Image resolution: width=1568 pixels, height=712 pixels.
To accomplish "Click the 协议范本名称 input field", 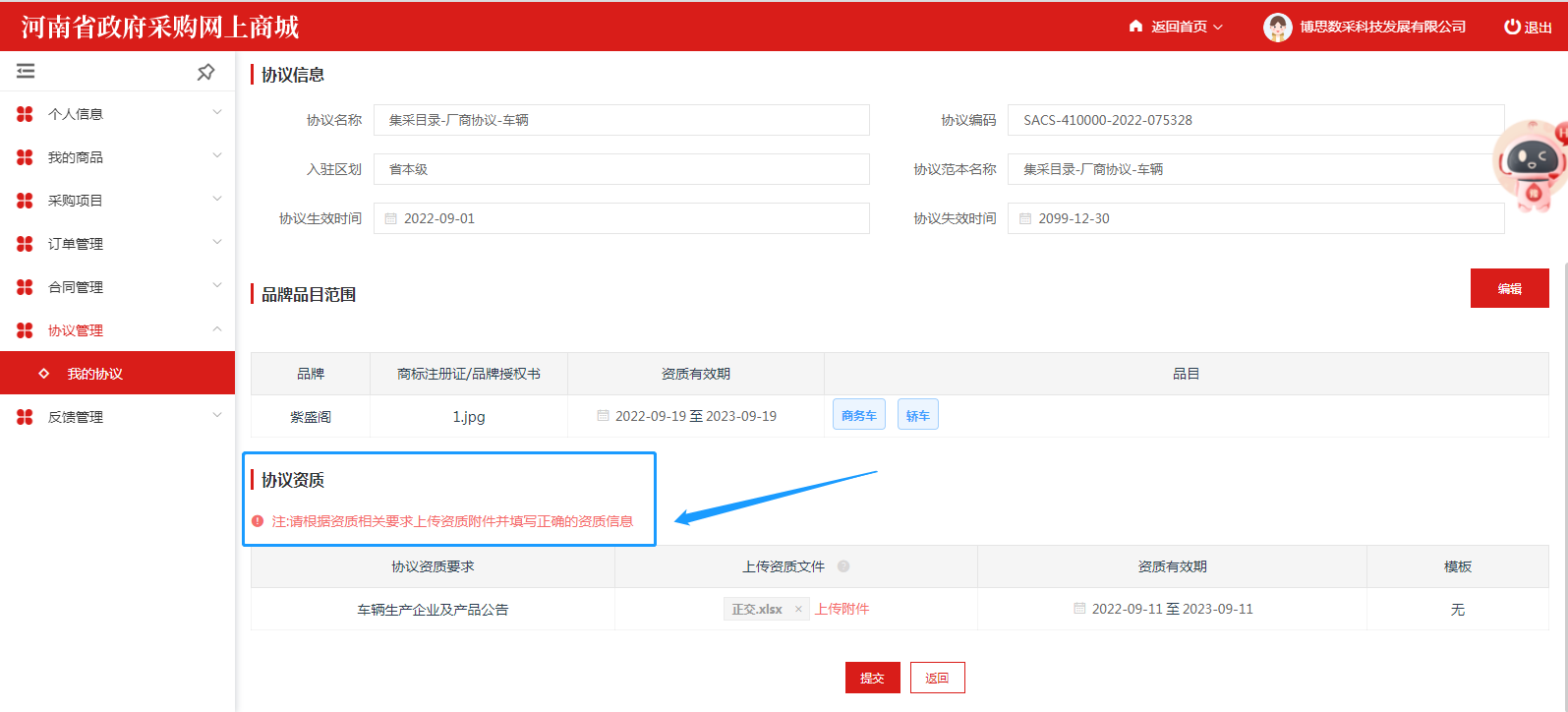I will [x=1255, y=169].
